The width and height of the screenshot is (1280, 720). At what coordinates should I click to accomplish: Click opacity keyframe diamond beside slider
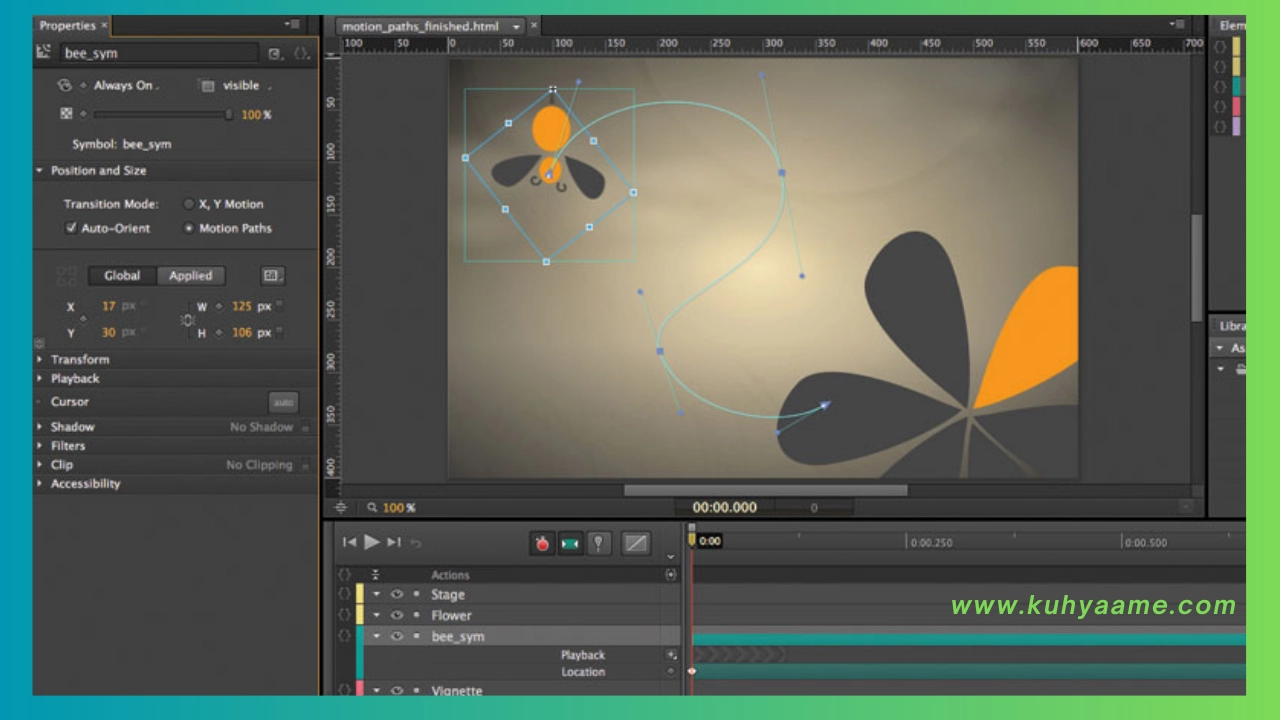click(x=83, y=114)
